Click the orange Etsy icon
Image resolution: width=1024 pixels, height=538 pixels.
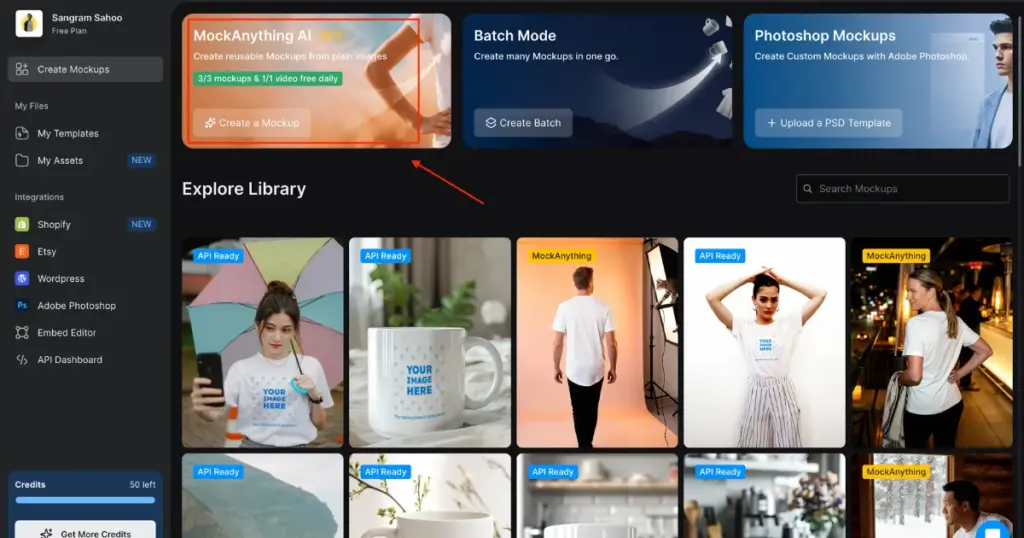(22, 251)
